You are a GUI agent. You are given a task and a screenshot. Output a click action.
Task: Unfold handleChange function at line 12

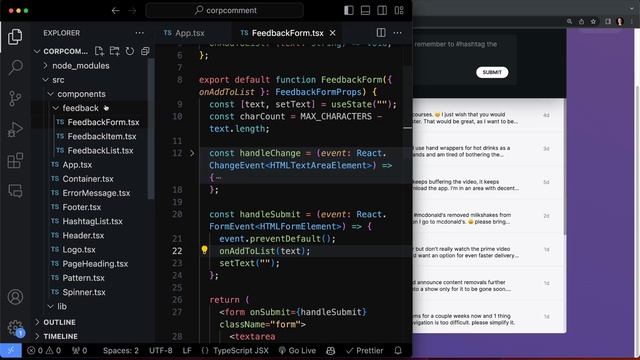192,153
